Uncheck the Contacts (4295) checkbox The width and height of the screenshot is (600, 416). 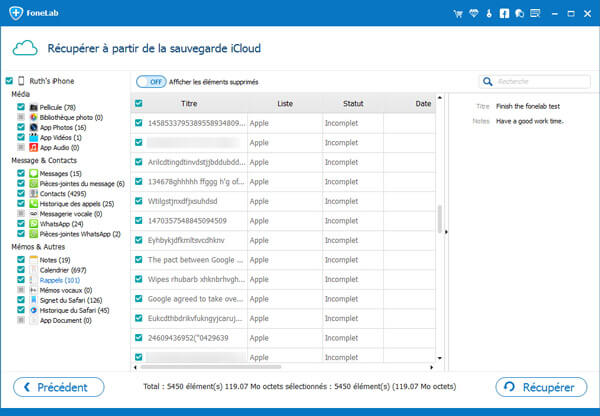[x=21, y=193]
